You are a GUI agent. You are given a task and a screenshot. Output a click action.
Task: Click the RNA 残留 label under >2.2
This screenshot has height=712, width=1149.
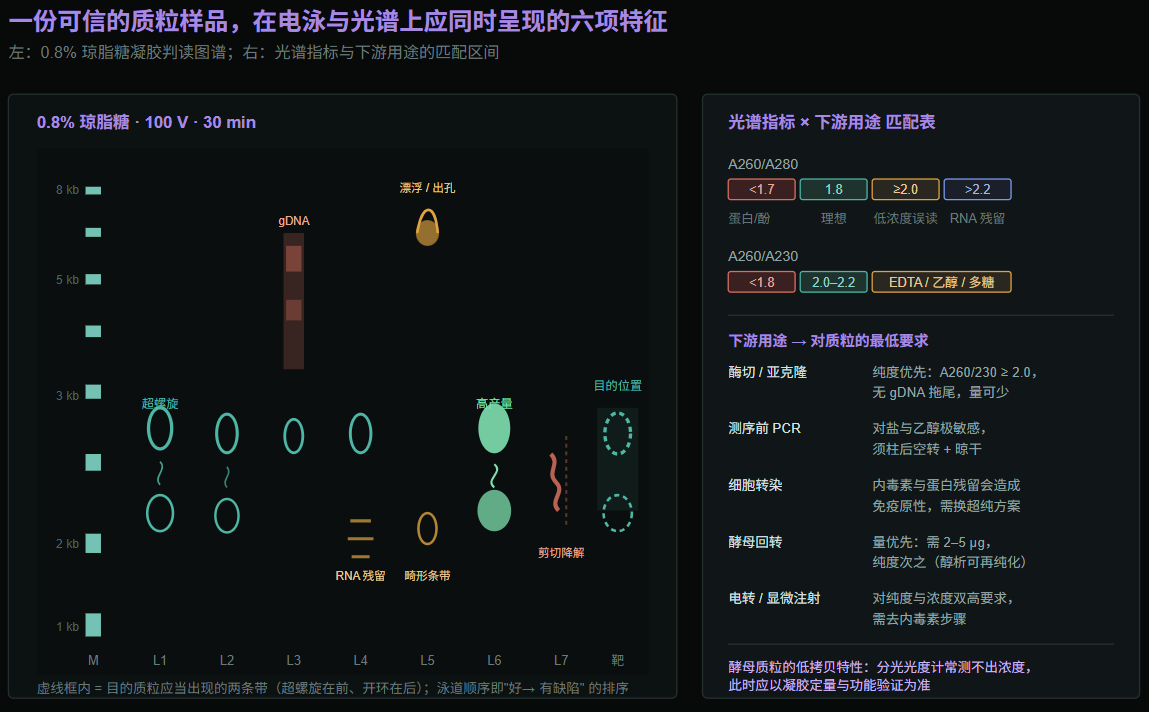coord(978,218)
